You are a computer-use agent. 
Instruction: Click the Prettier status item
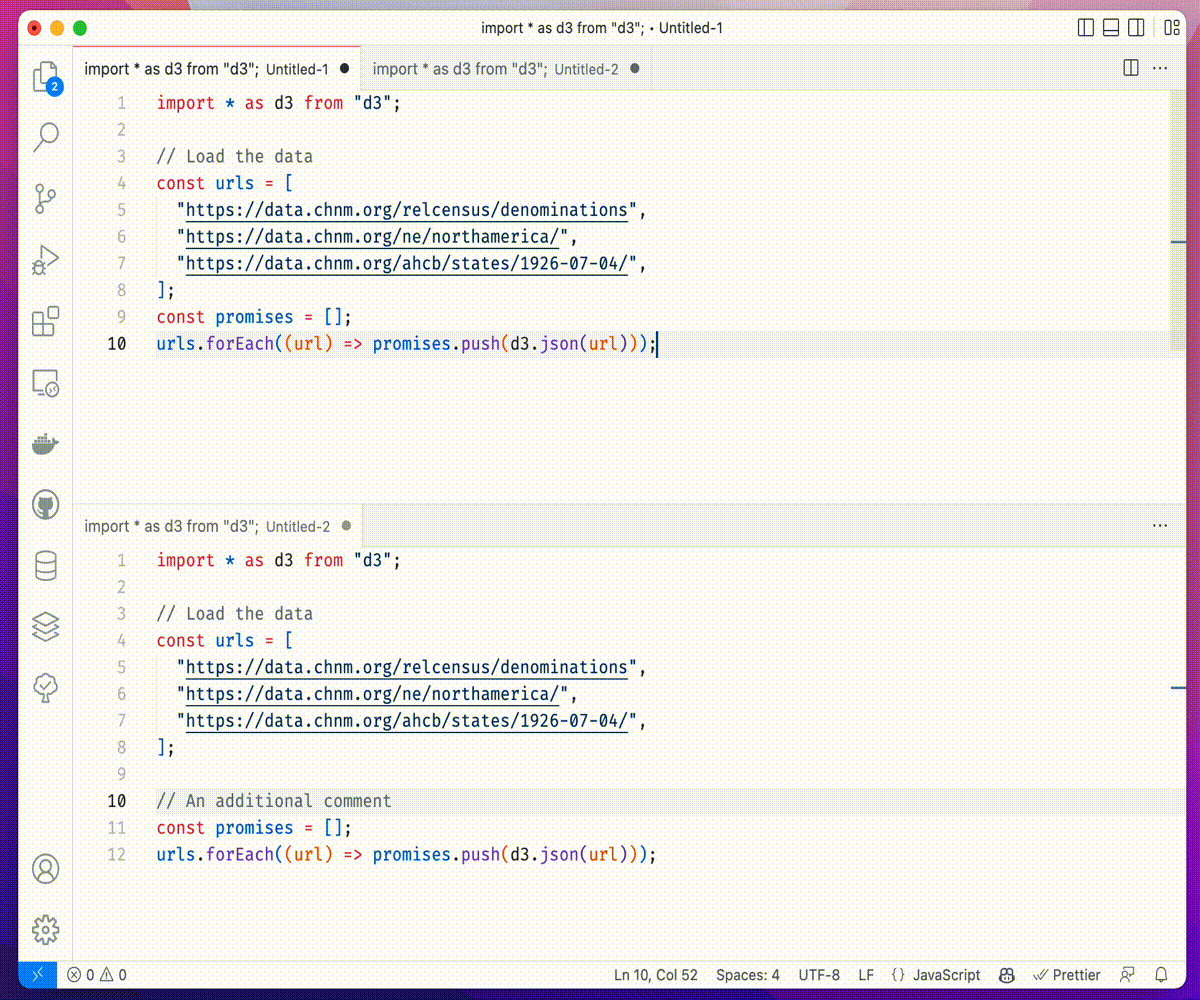pyautogui.click(x=1067, y=975)
